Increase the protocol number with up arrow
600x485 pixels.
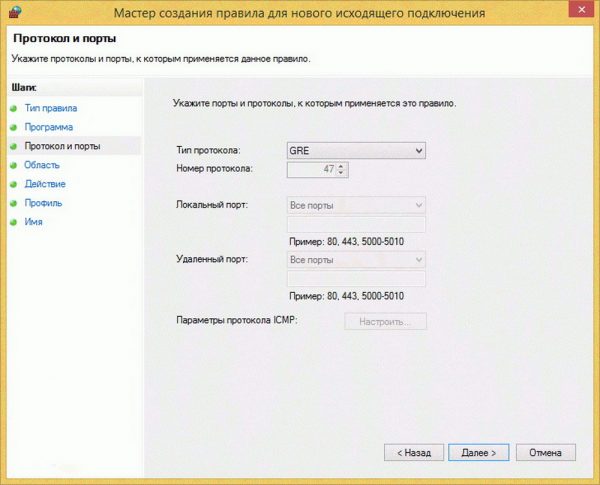pyautogui.click(x=341, y=166)
